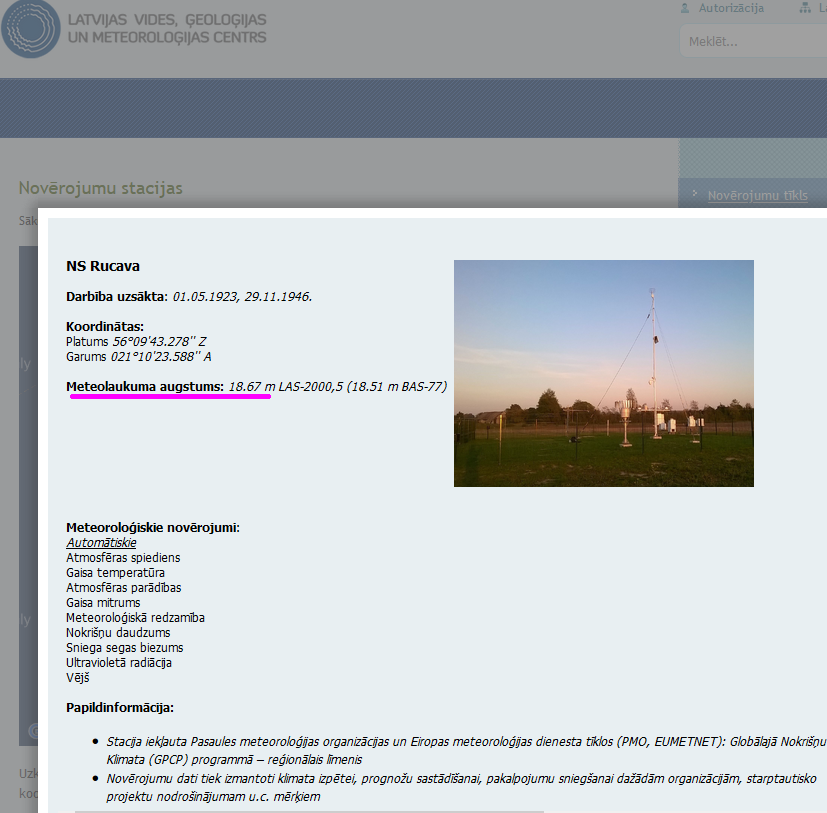Click the bullet text starting Novērojumu dati tiek izmantoti
This screenshot has height=813, width=827.
tap(461, 788)
